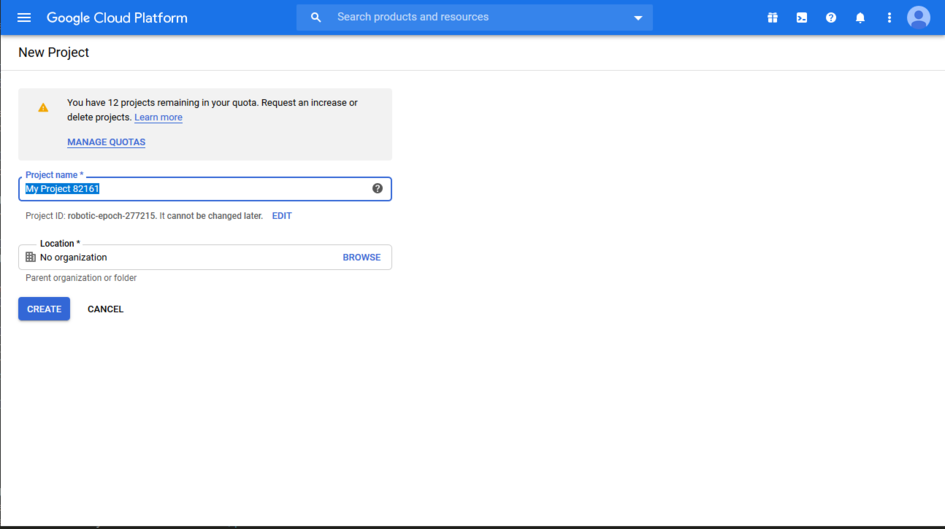This screenshot has height=529, width=945.
Task: Focus the Search products and resources field
Action: pos(474,17)
